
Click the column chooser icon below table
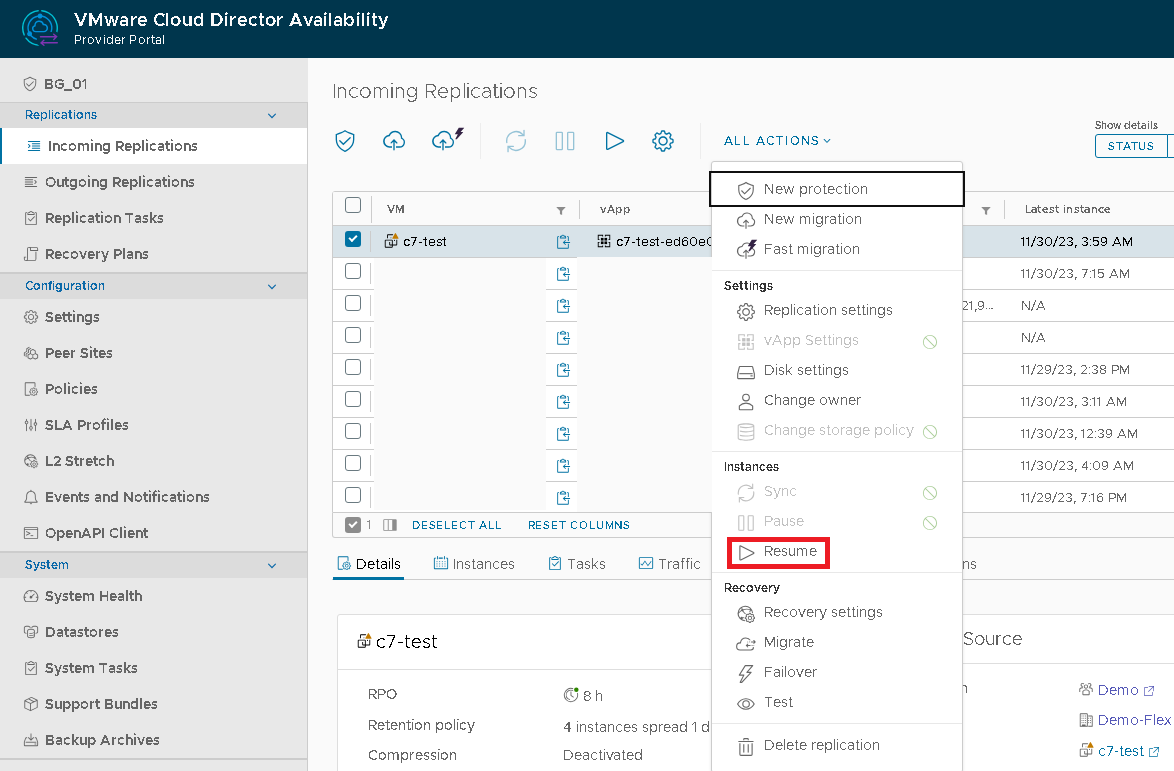tap(390, 525)
